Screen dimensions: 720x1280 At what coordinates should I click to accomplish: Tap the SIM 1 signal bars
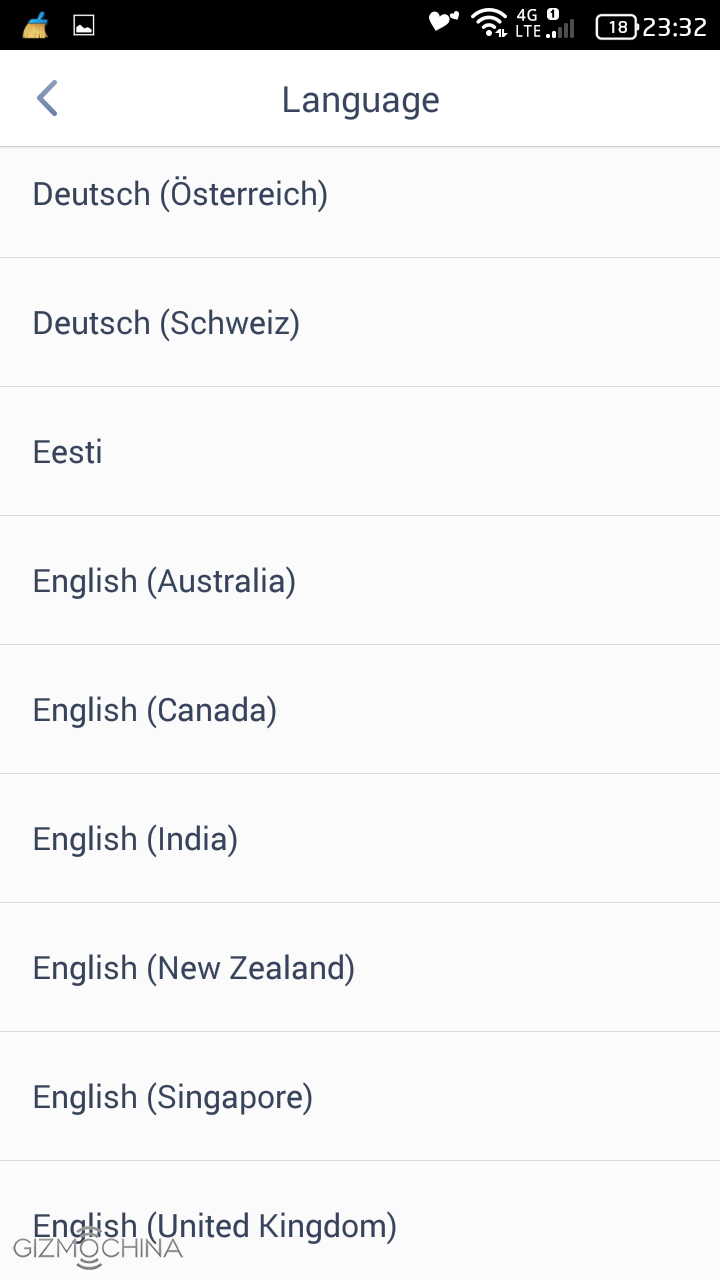tap(562, 28)
